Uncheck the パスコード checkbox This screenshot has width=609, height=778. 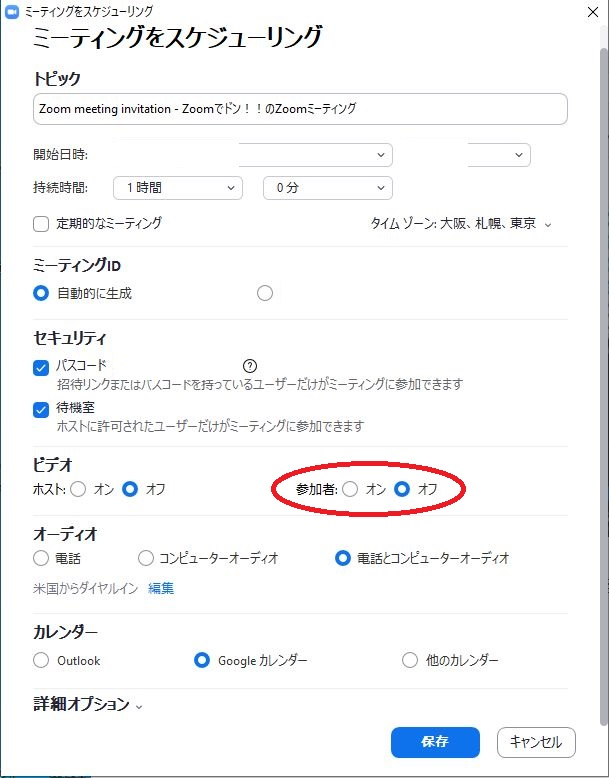click(x=41, y=368)
